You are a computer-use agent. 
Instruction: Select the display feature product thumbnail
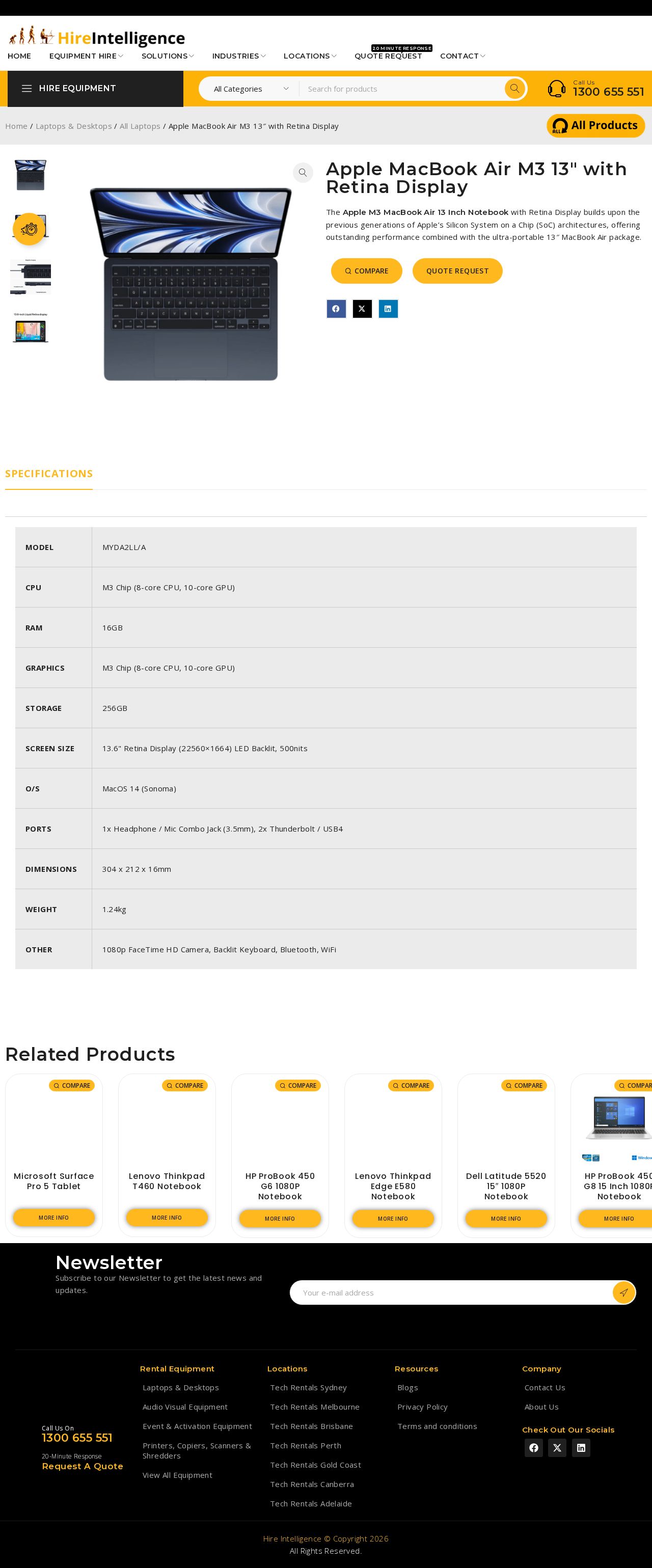click(x=31, y=328)
